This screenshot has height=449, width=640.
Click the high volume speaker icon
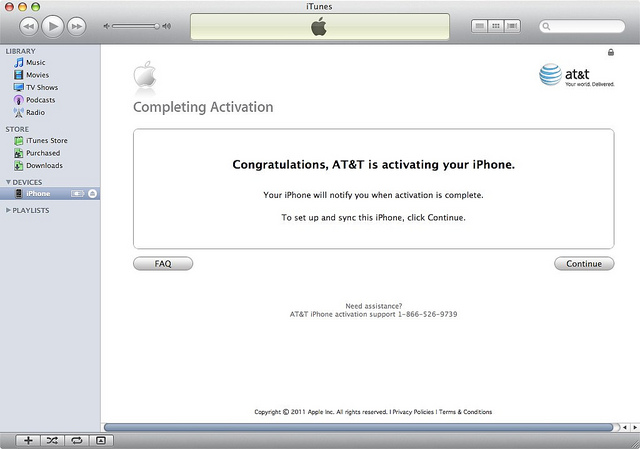167,26
